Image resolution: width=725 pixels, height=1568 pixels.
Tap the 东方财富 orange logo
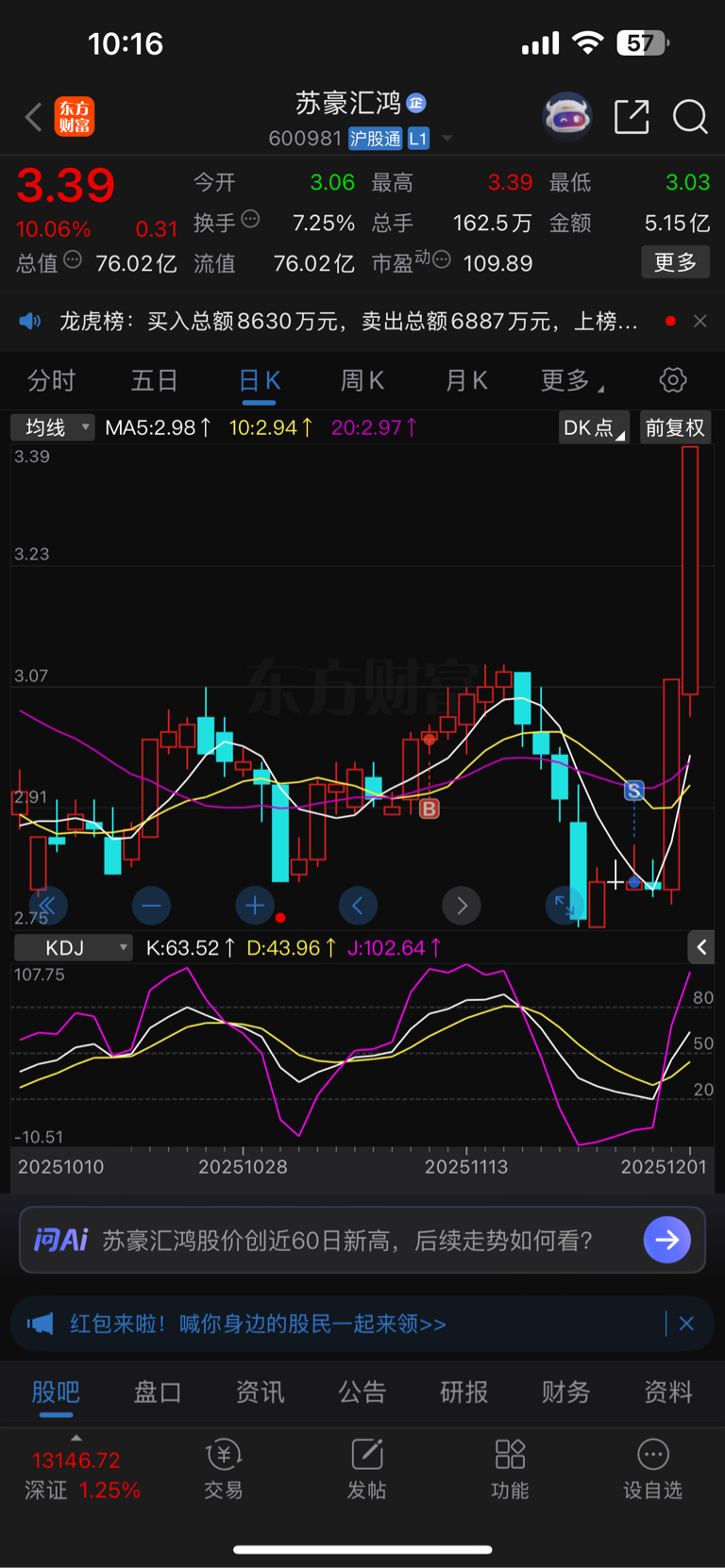[75, 117]
